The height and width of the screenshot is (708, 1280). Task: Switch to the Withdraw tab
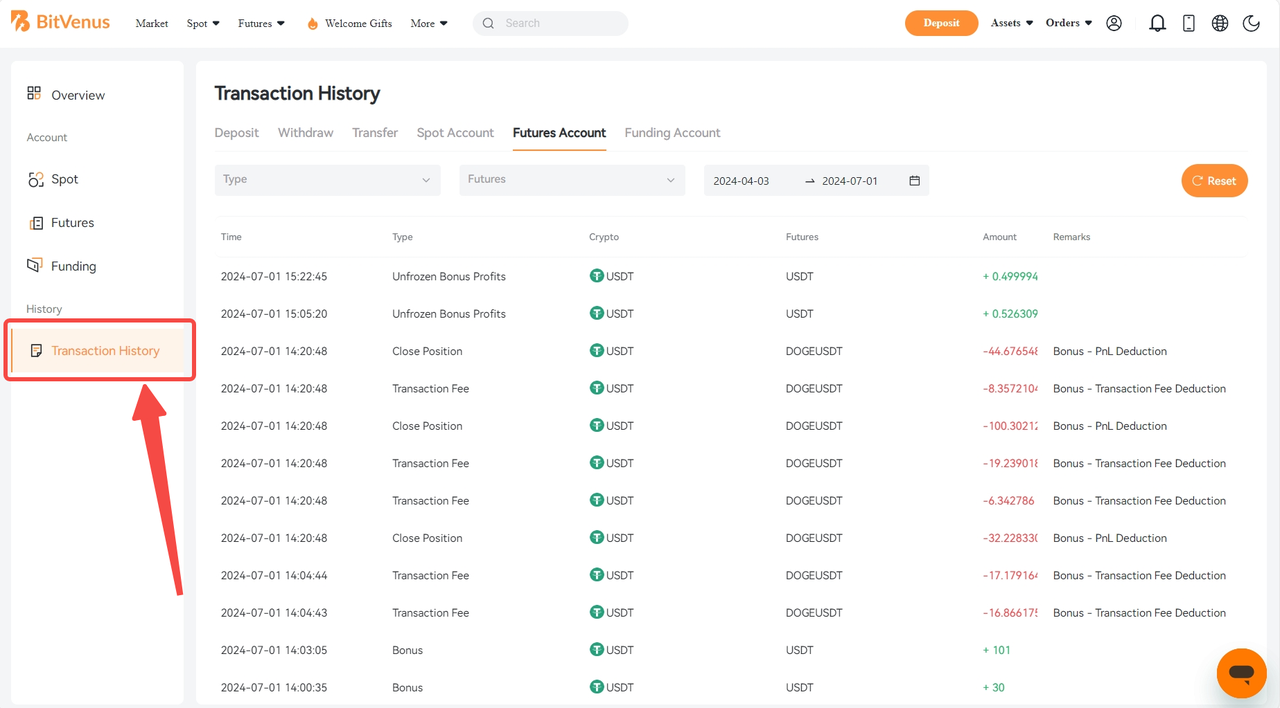click(x=305, y=133)
